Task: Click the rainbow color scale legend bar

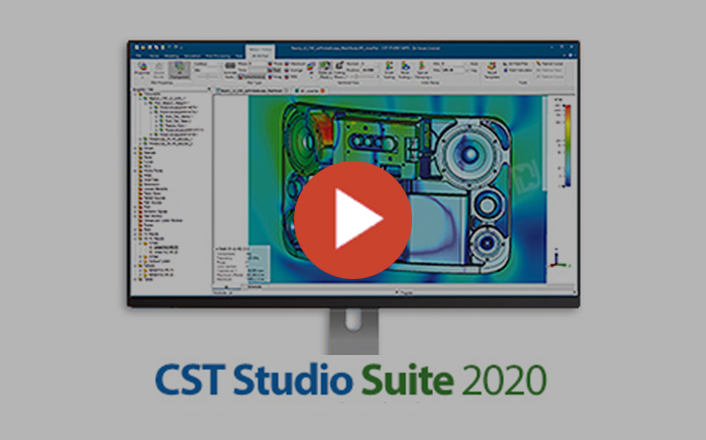Action: pos(568,145)
